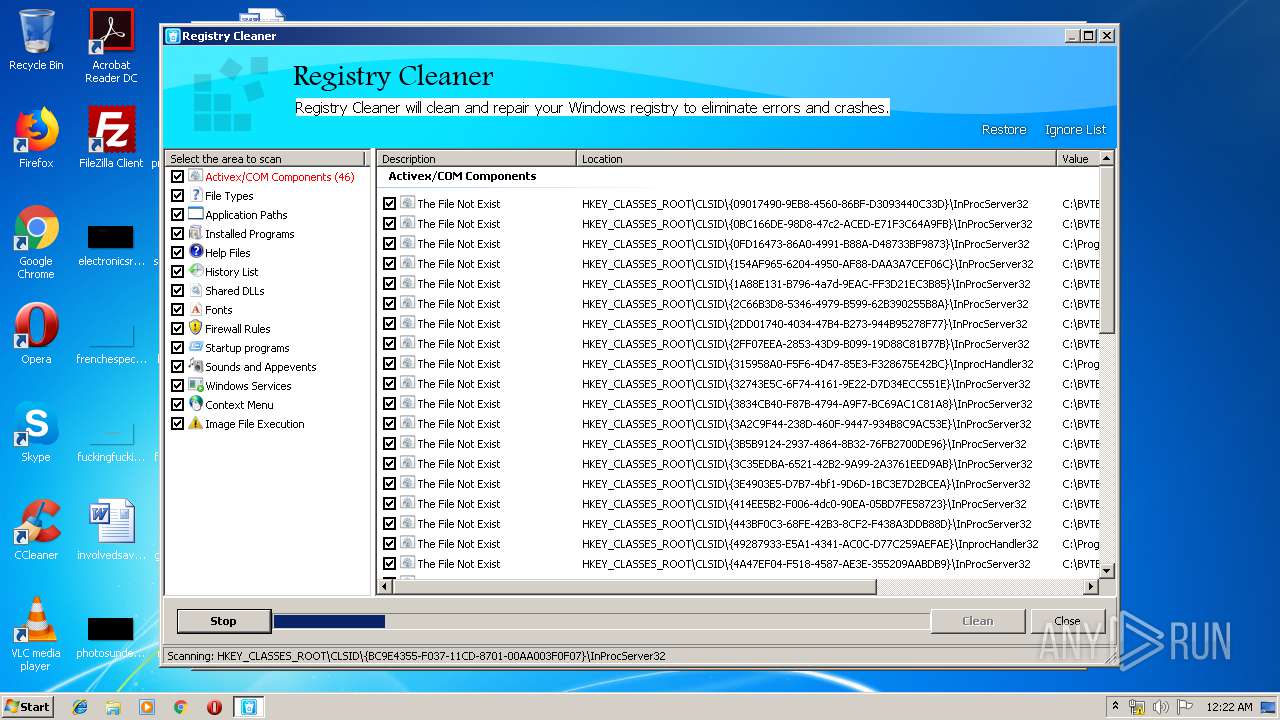The image size is (1280, 720).
Task: Click the taskbar clock showing 12:22 AM
Action: click(x=1229, y=706)
